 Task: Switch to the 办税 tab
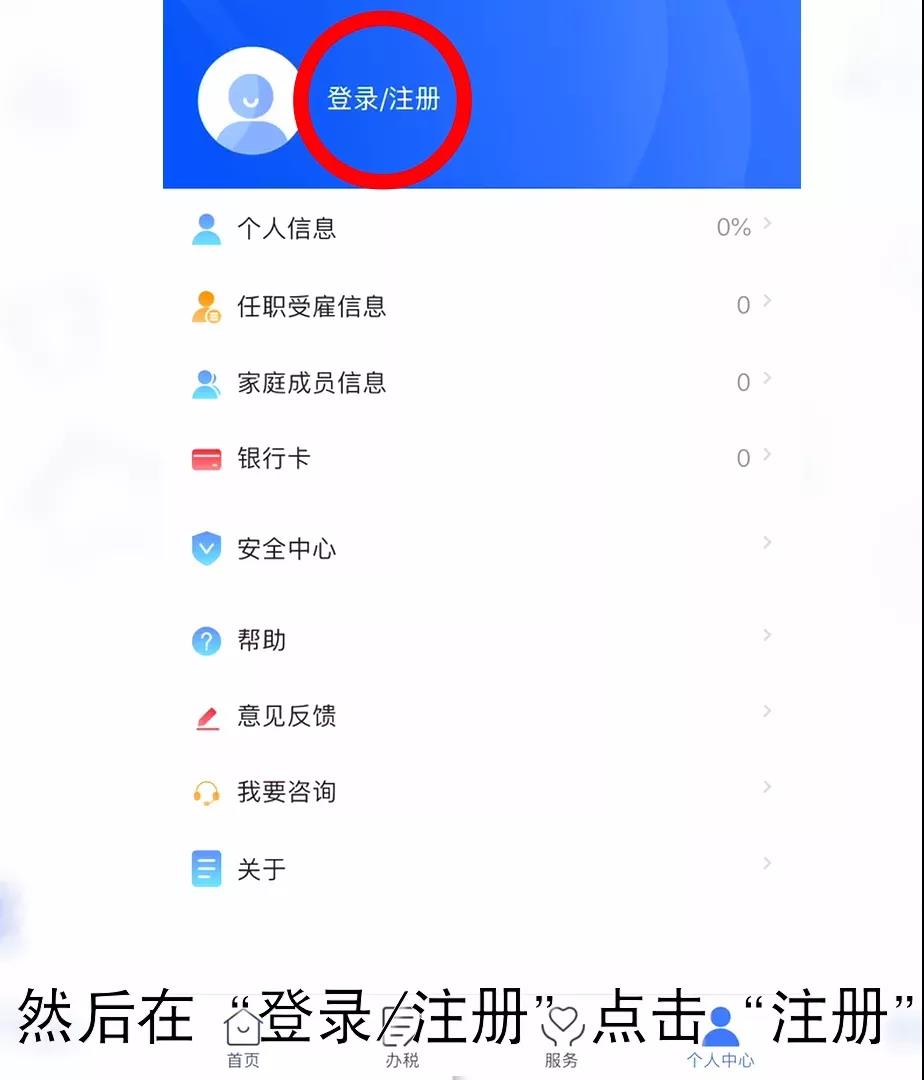tap(402, 1037)
